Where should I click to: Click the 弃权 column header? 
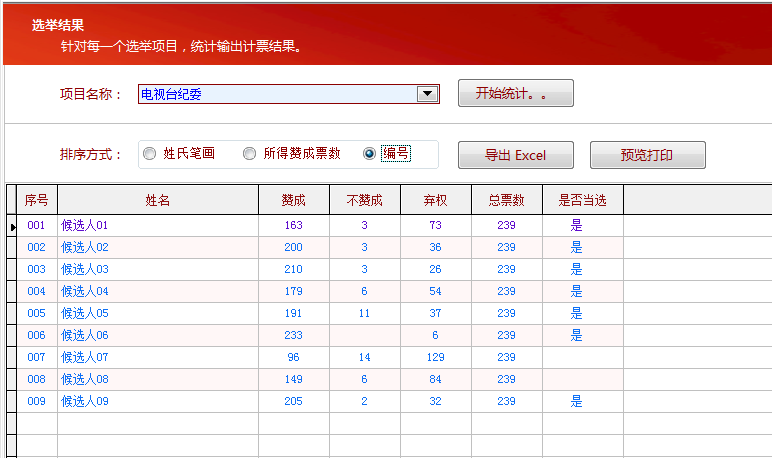(x=436, y=200)
